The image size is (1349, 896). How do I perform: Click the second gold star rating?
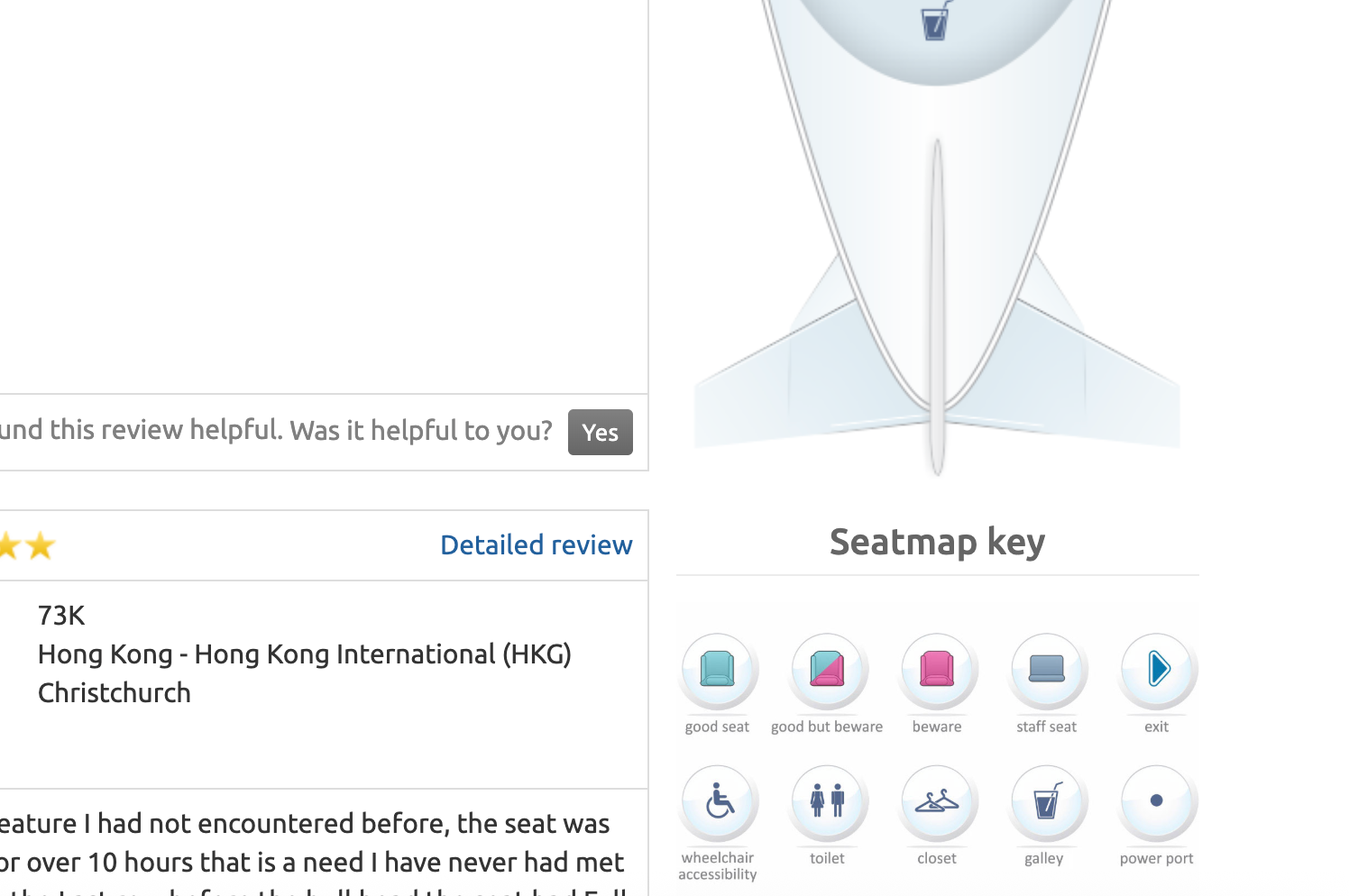[41, 545]
